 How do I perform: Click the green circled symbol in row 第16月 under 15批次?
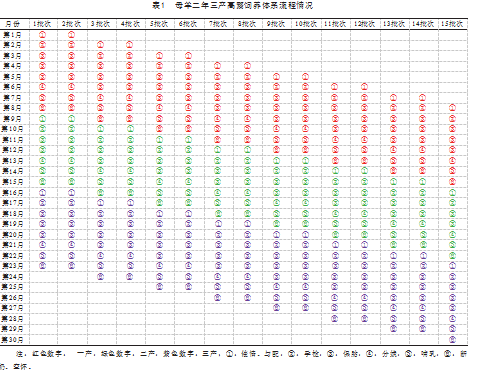452,192
